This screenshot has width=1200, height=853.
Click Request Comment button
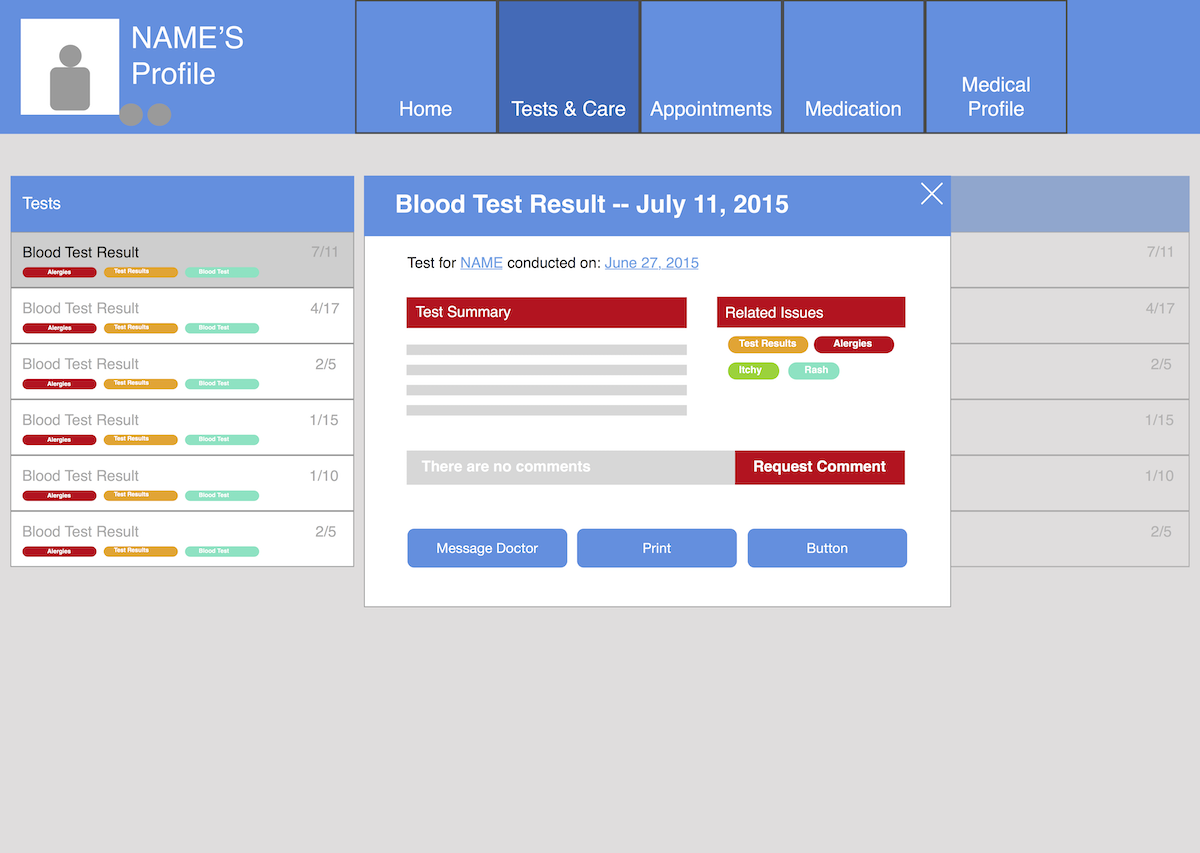pyautogui.click(x=819, y=467)
